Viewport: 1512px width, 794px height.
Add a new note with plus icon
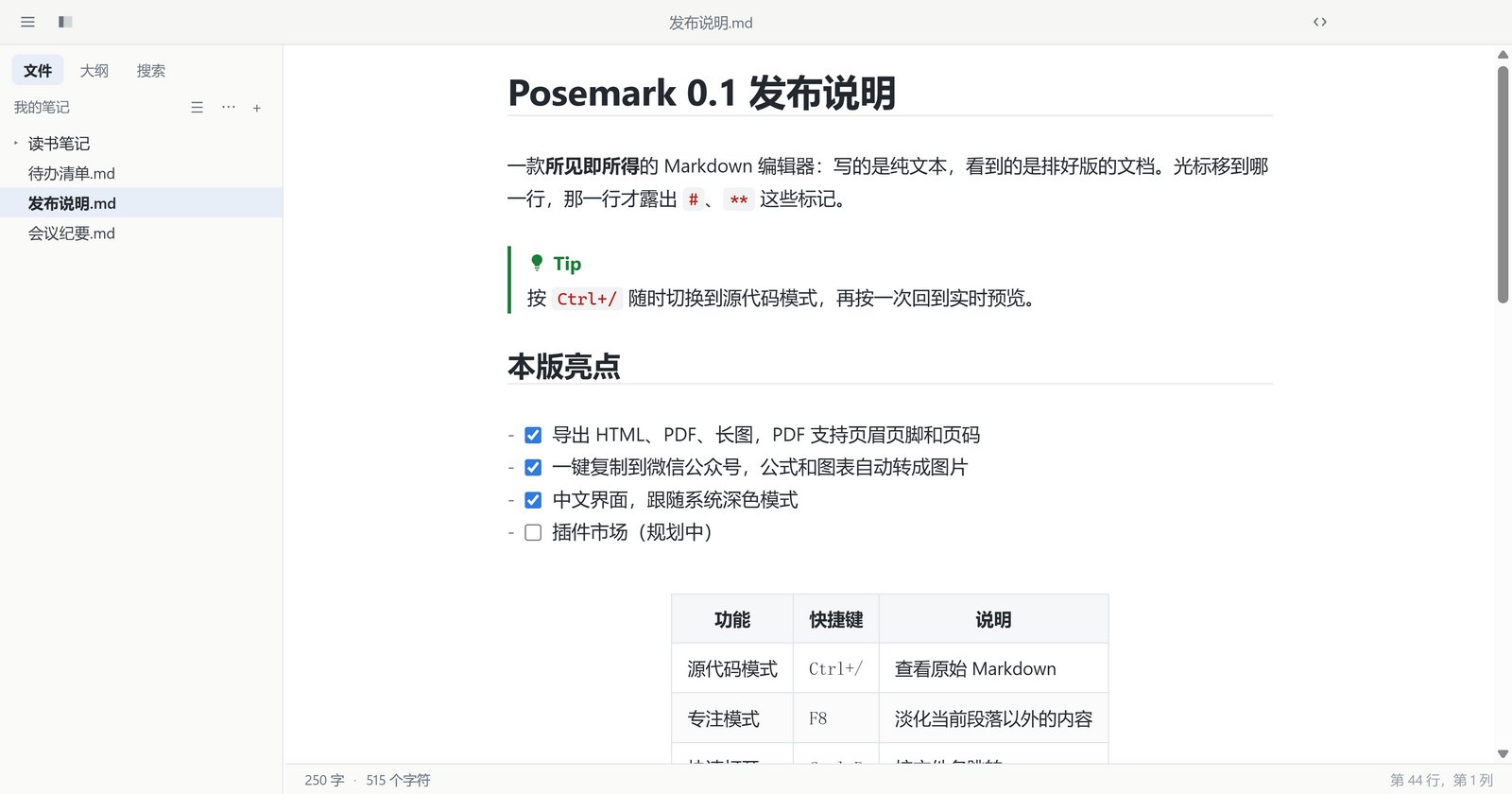[257, 108]
